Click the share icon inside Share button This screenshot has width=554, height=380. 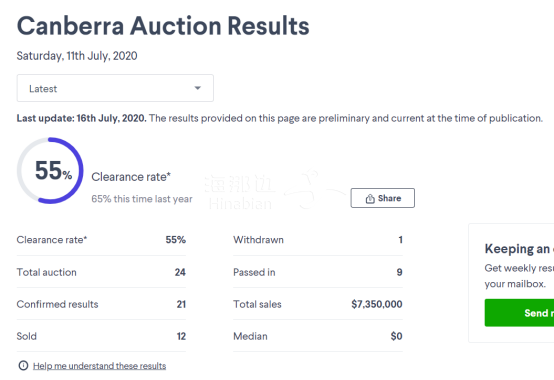point(370,199)
